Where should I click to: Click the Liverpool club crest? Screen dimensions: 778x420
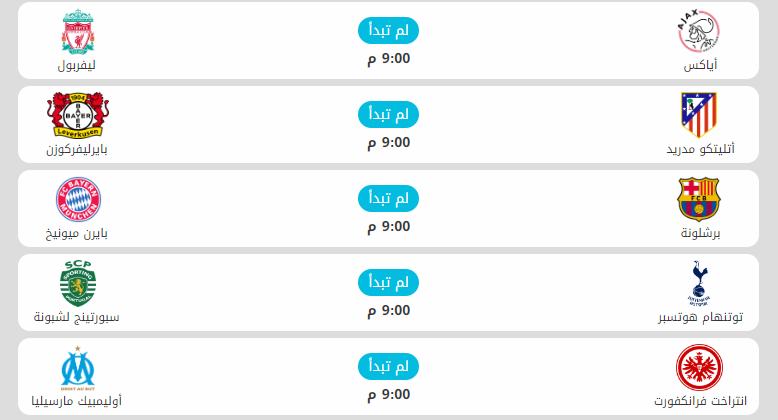coord(76,32)
